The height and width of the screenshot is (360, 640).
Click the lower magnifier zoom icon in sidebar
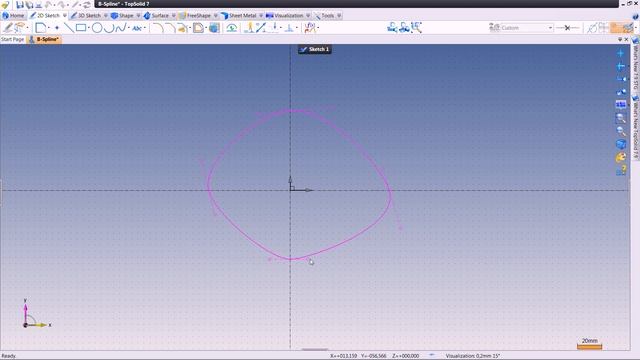click(621, 131)
